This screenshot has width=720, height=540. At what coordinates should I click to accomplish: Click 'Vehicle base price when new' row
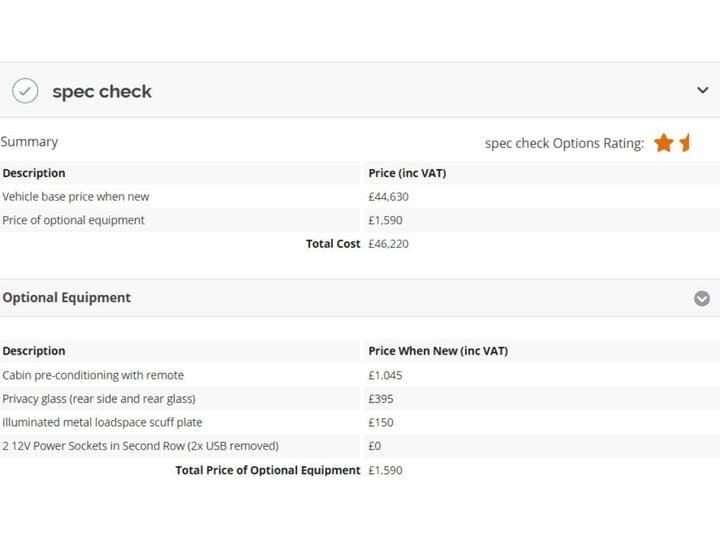coord(360,197)
